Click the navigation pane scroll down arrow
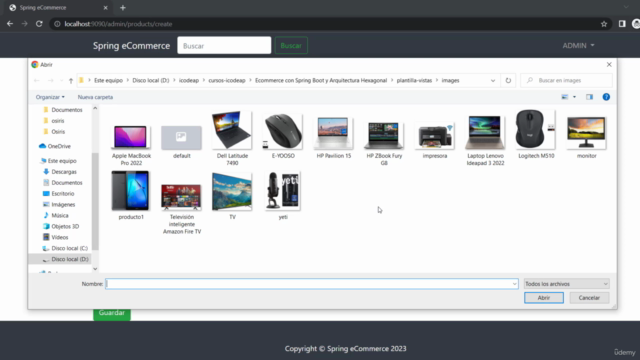 pyautogui.click(x=95, y=269)
